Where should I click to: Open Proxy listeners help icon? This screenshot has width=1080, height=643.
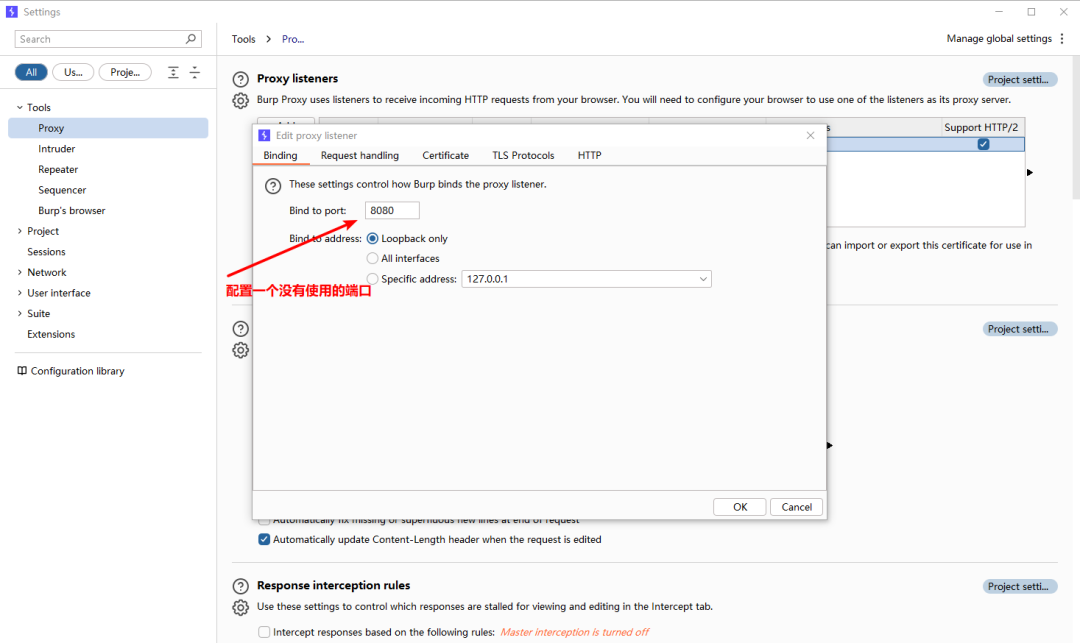(240, 79)
